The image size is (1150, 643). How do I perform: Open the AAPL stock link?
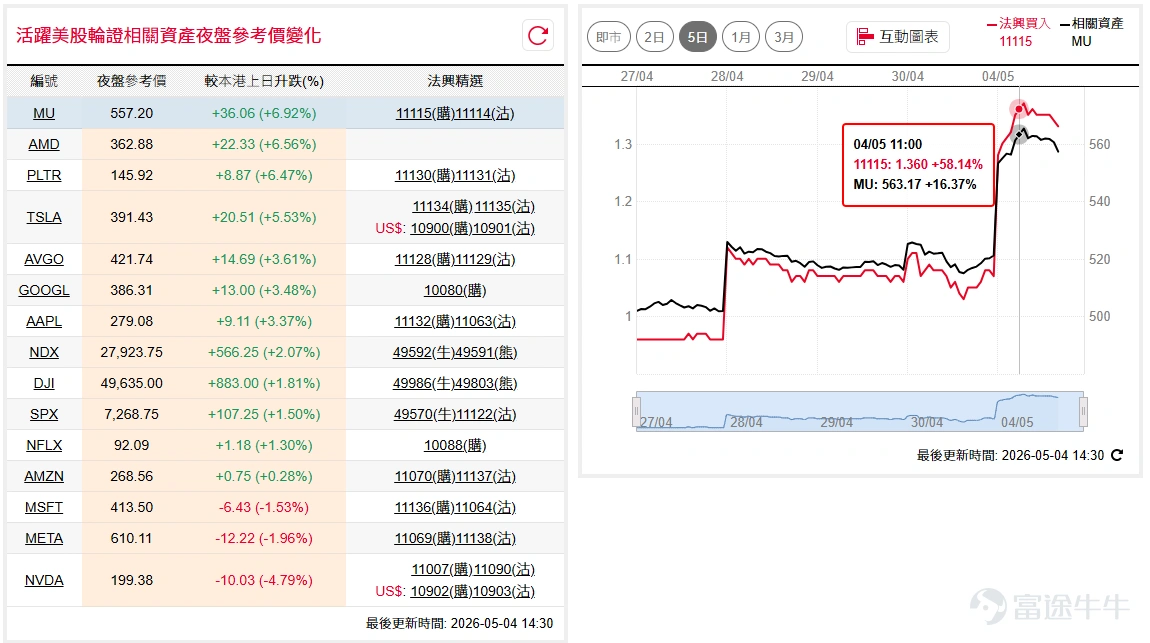(44, 321)
